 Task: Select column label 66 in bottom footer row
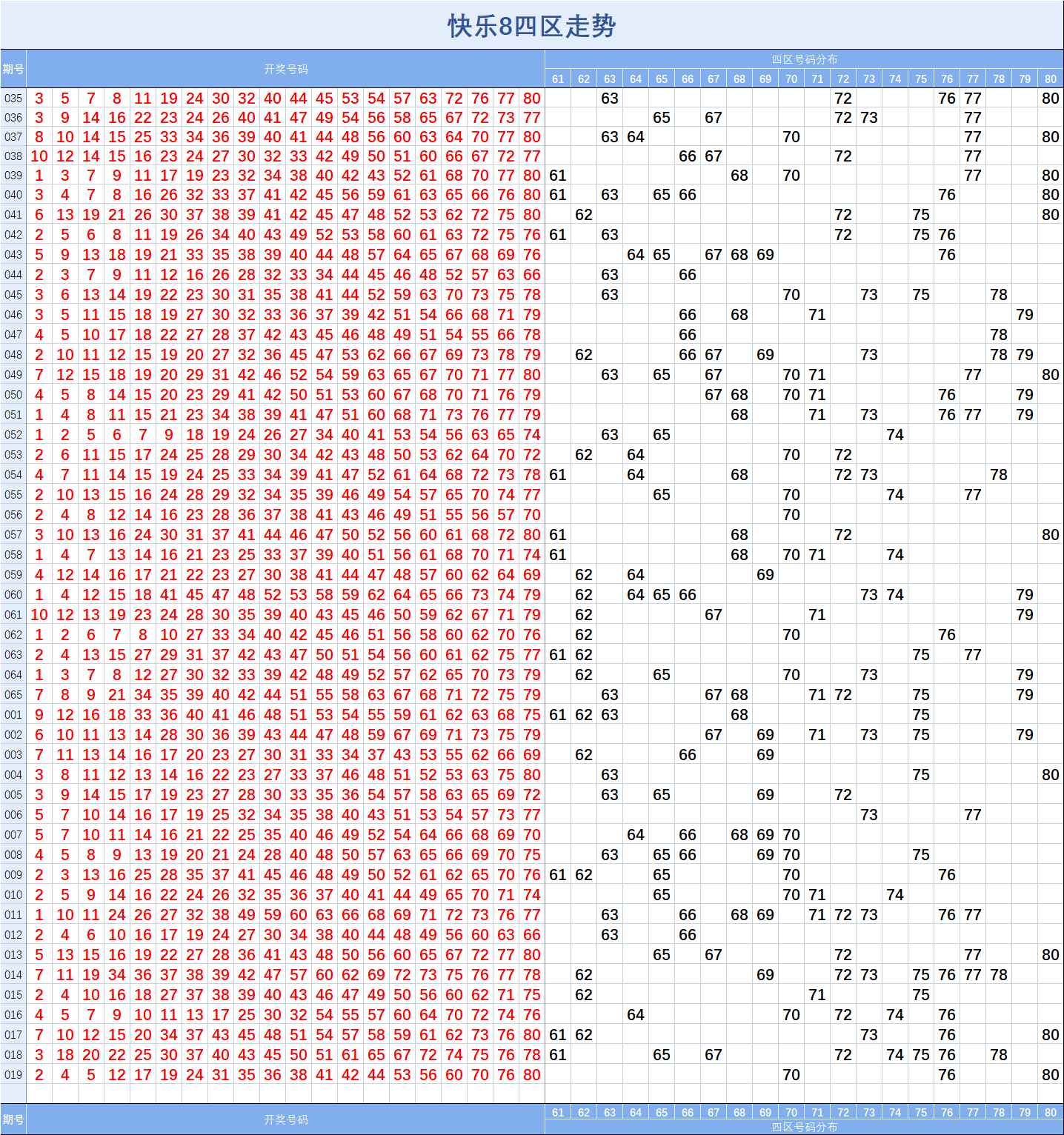coord(688,1112)
